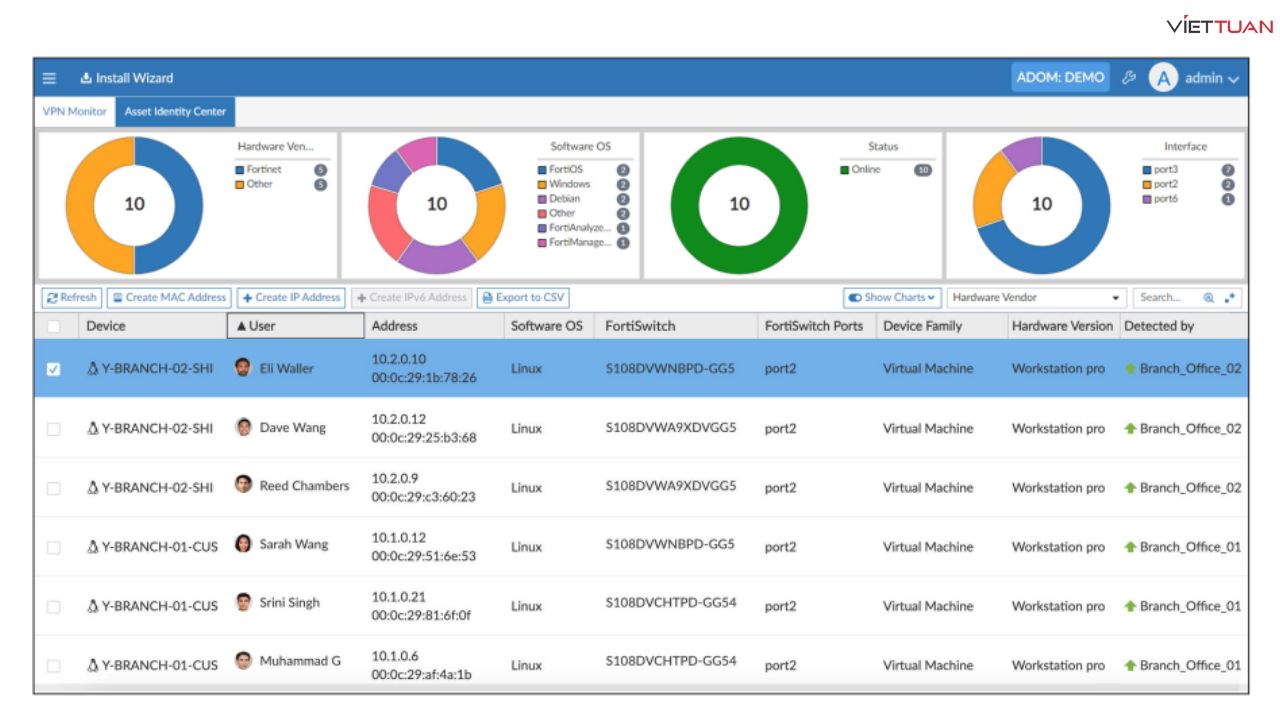
Task: Click the icon right of the search magnifier
Action: [1230, 298]
